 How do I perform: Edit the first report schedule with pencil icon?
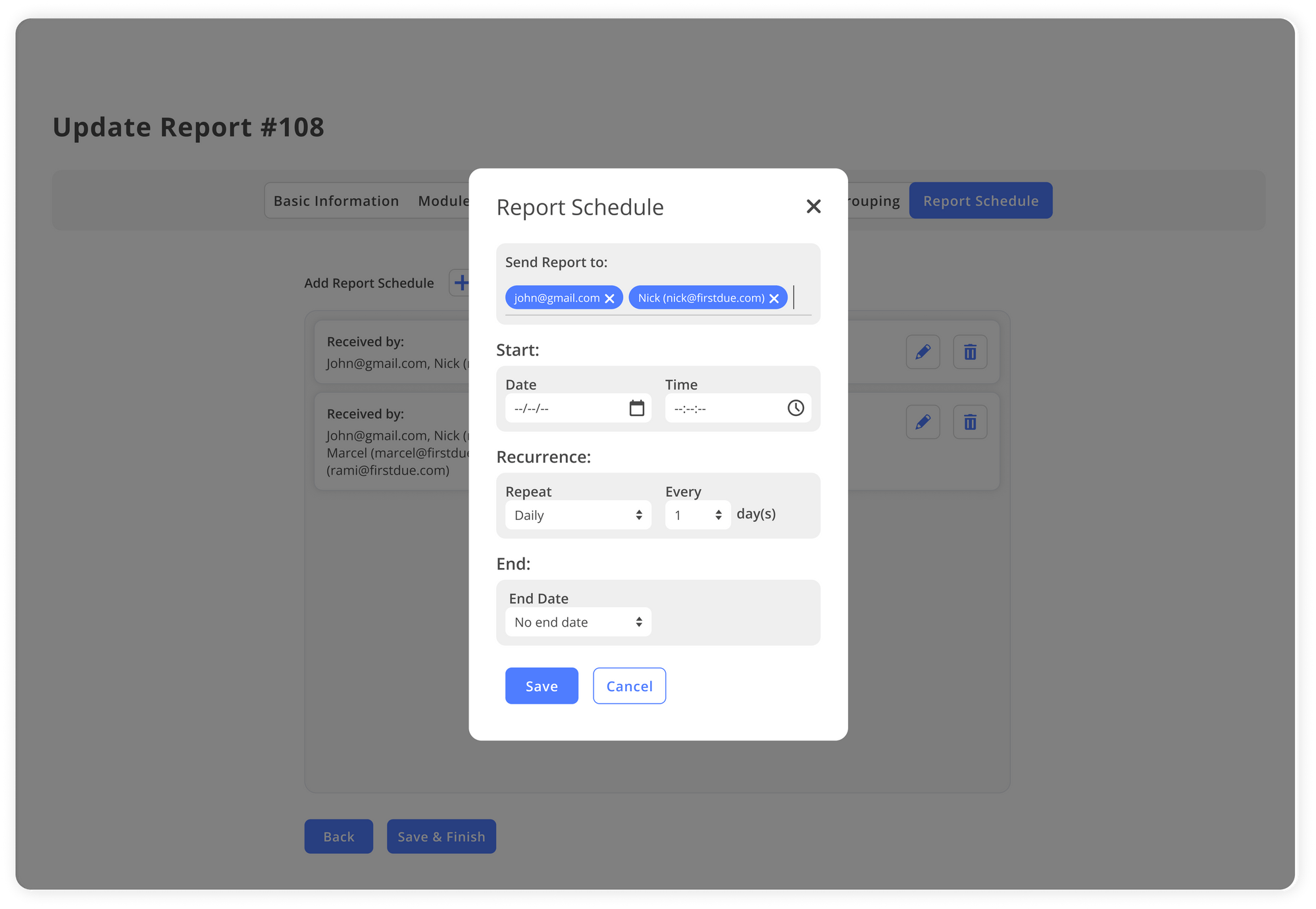[923, 351]
